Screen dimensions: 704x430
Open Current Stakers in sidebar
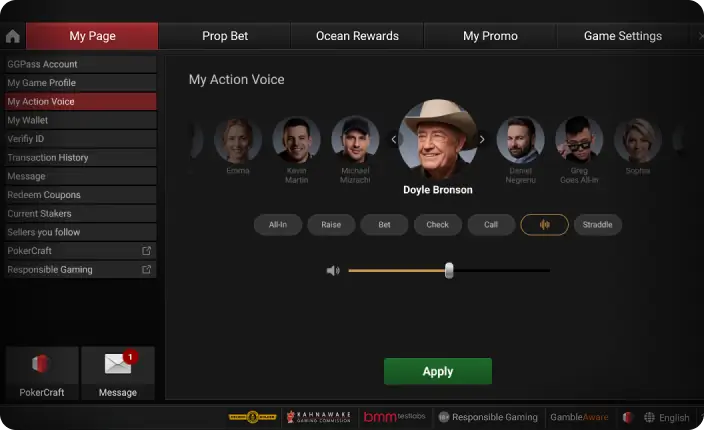pyautogui.click(x=80, y=214)
